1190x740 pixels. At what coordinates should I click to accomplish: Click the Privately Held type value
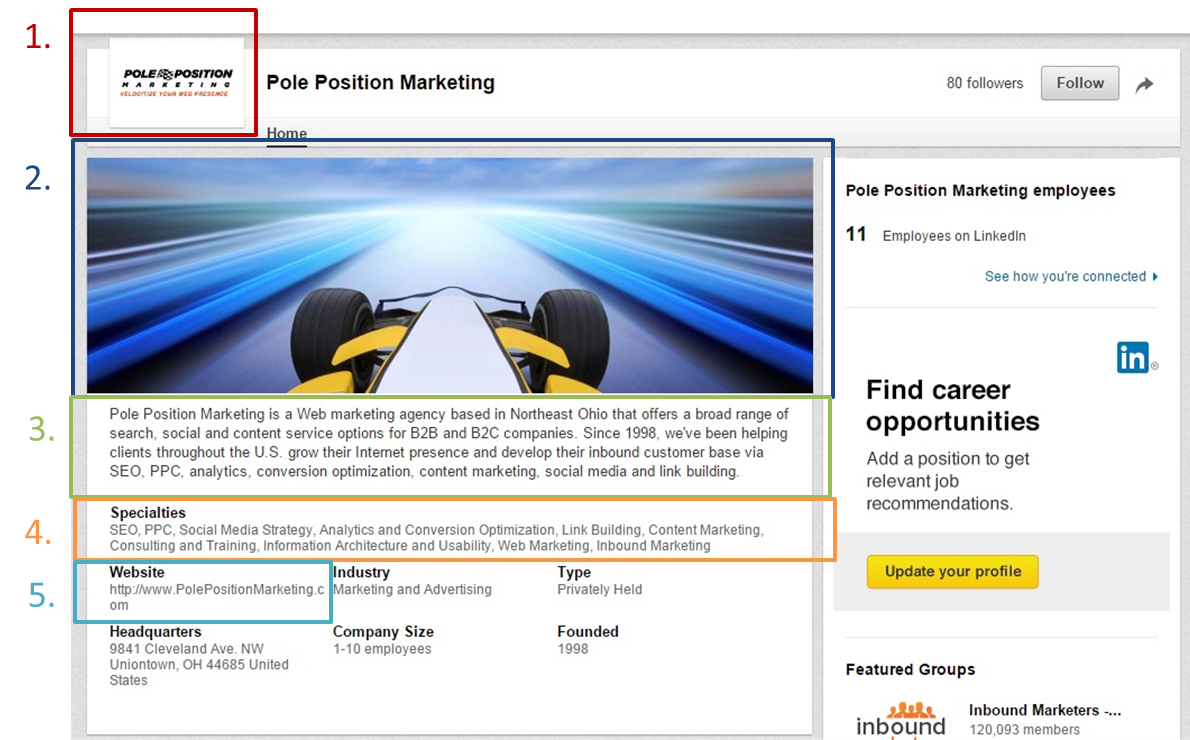[x=600, y=589]
